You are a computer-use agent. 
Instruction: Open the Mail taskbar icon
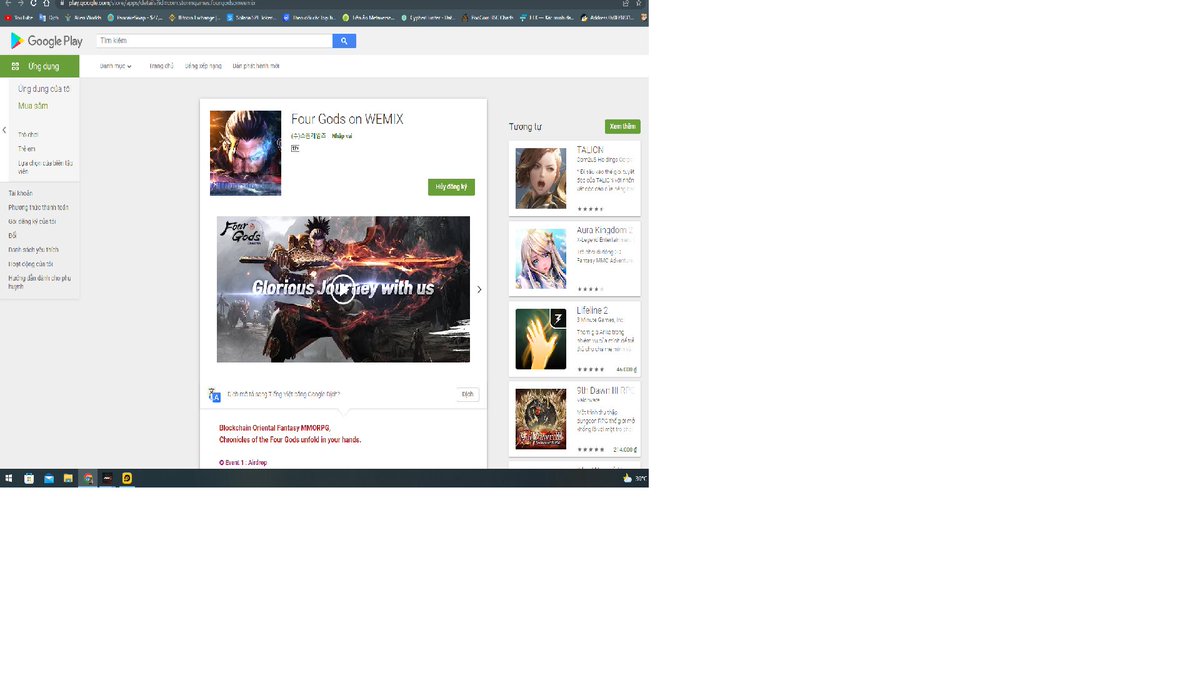click(x=48, y=479)
